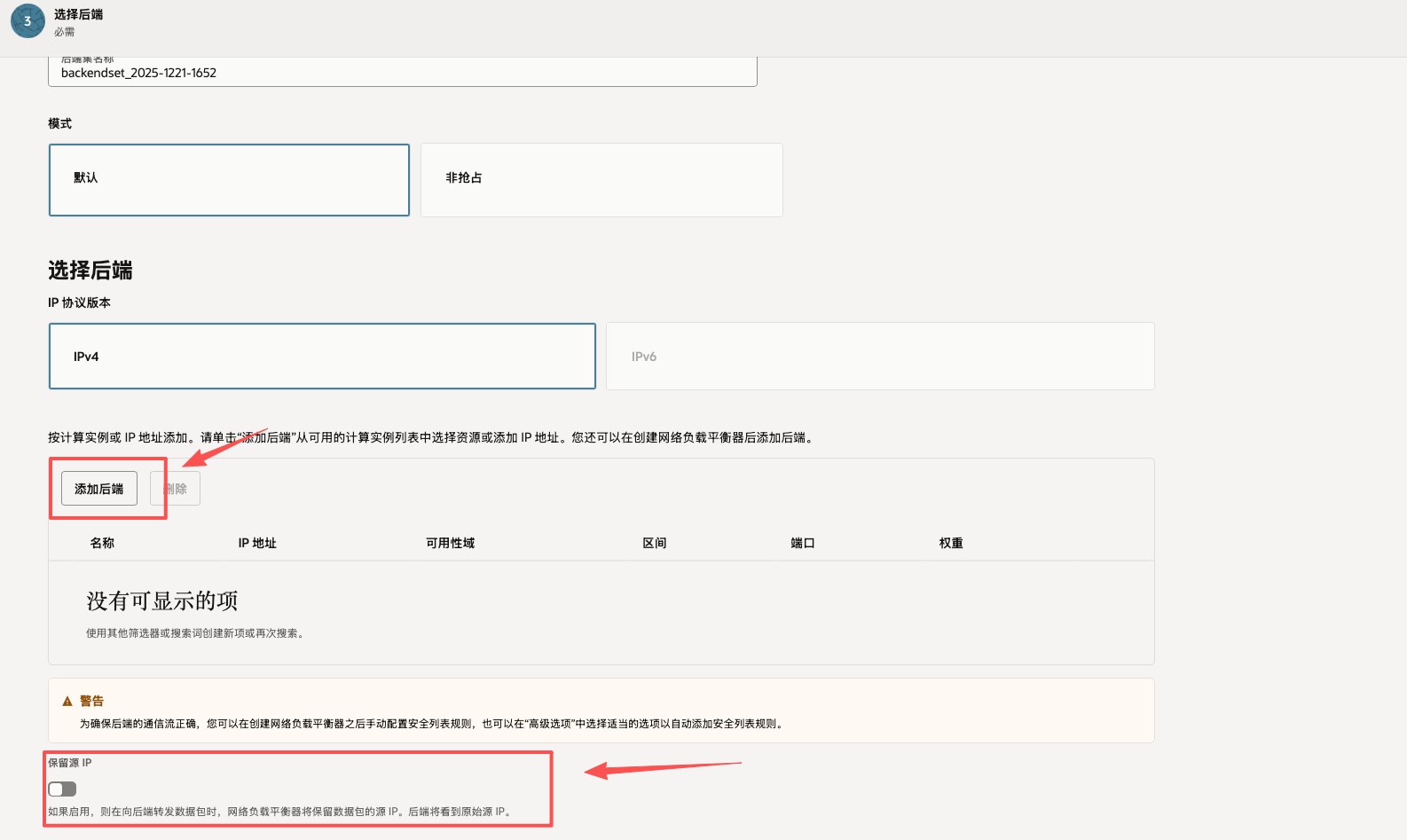The height and width of the screenshot is (840, 1407).
Task: Click the 可用性域 column header
Action: coord(450,543)
